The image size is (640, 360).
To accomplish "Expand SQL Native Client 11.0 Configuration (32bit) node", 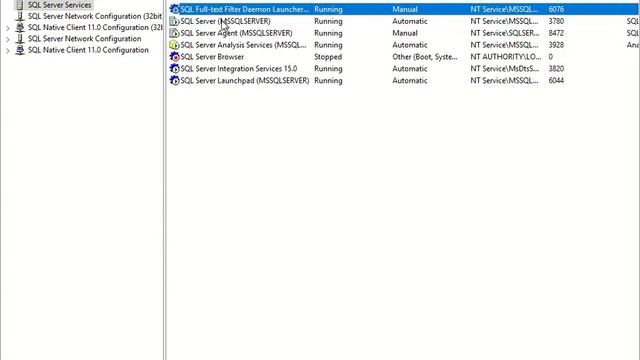I will click(x=8, y=28).
